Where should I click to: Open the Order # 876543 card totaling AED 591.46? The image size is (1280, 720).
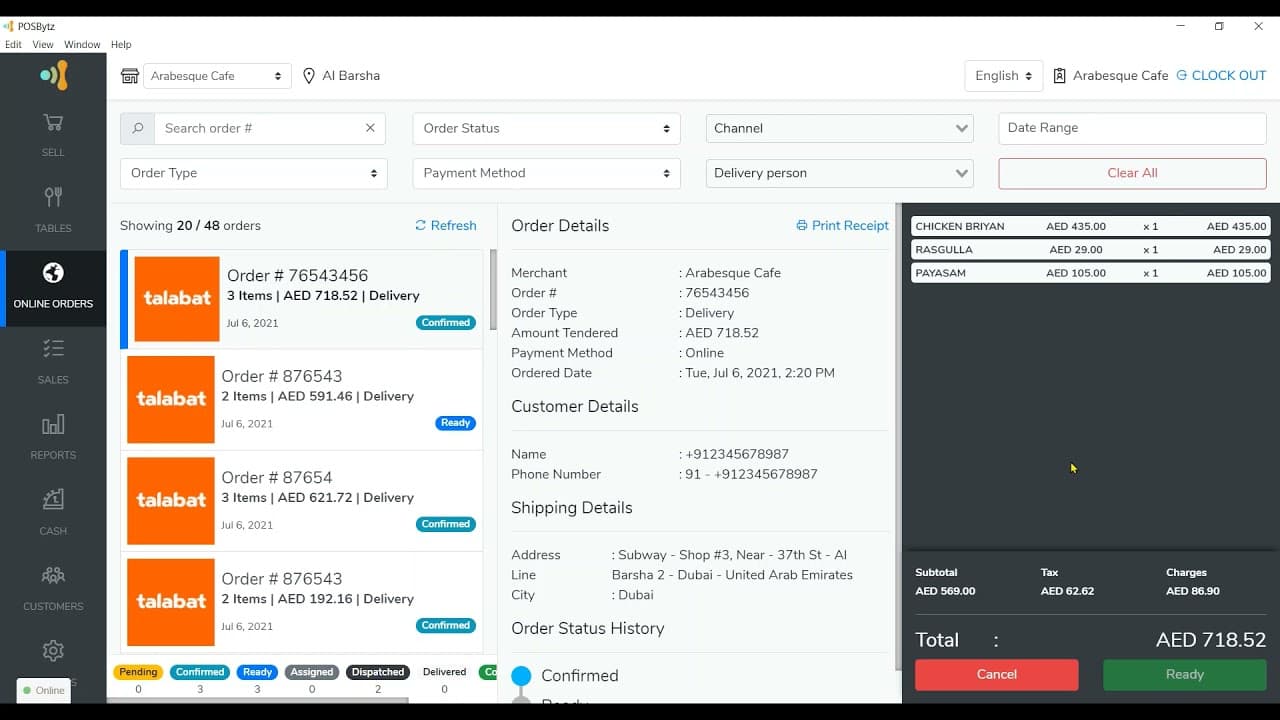[301, 400]
